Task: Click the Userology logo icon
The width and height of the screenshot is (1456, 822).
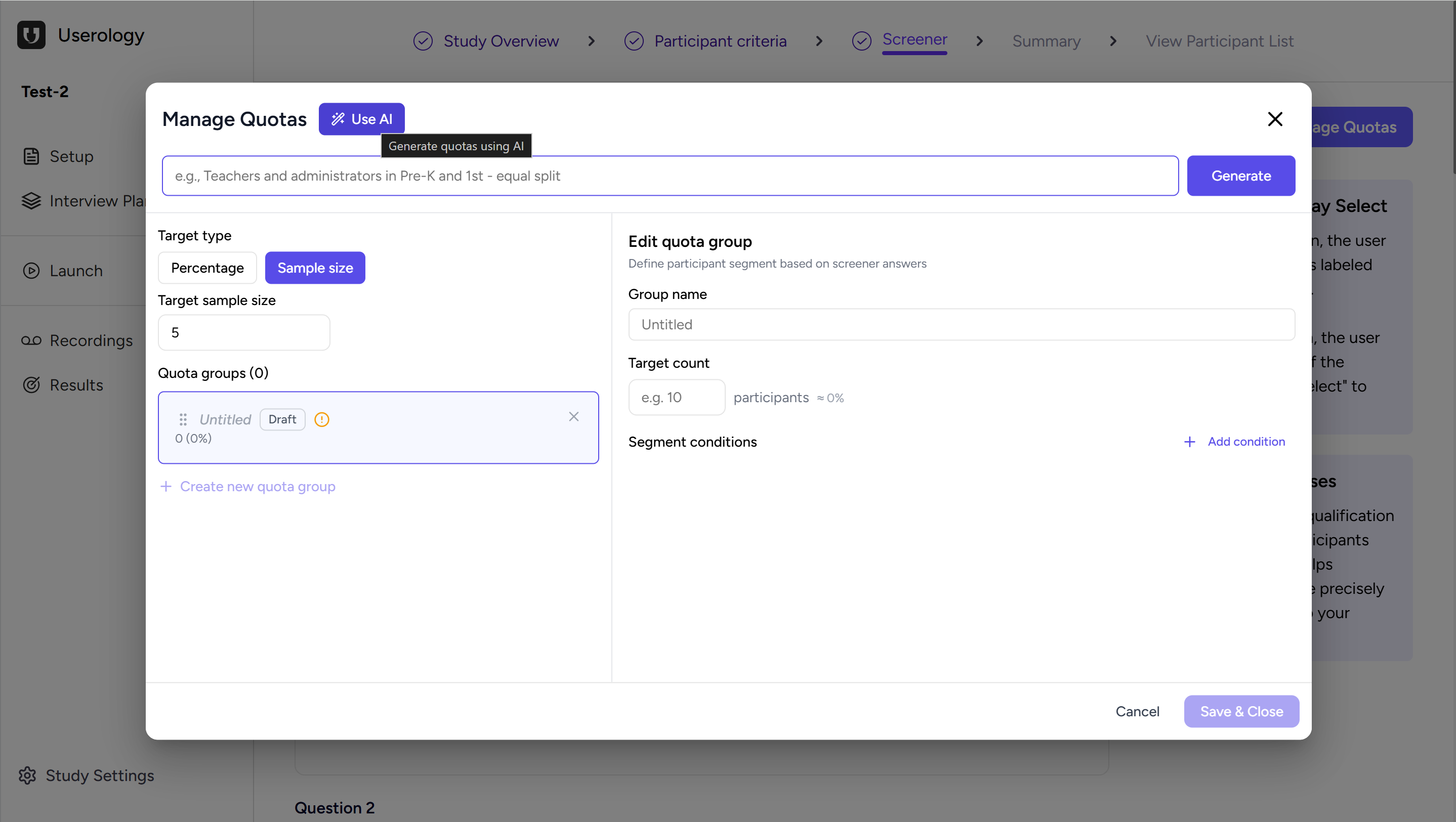Action: click(31, 35)
